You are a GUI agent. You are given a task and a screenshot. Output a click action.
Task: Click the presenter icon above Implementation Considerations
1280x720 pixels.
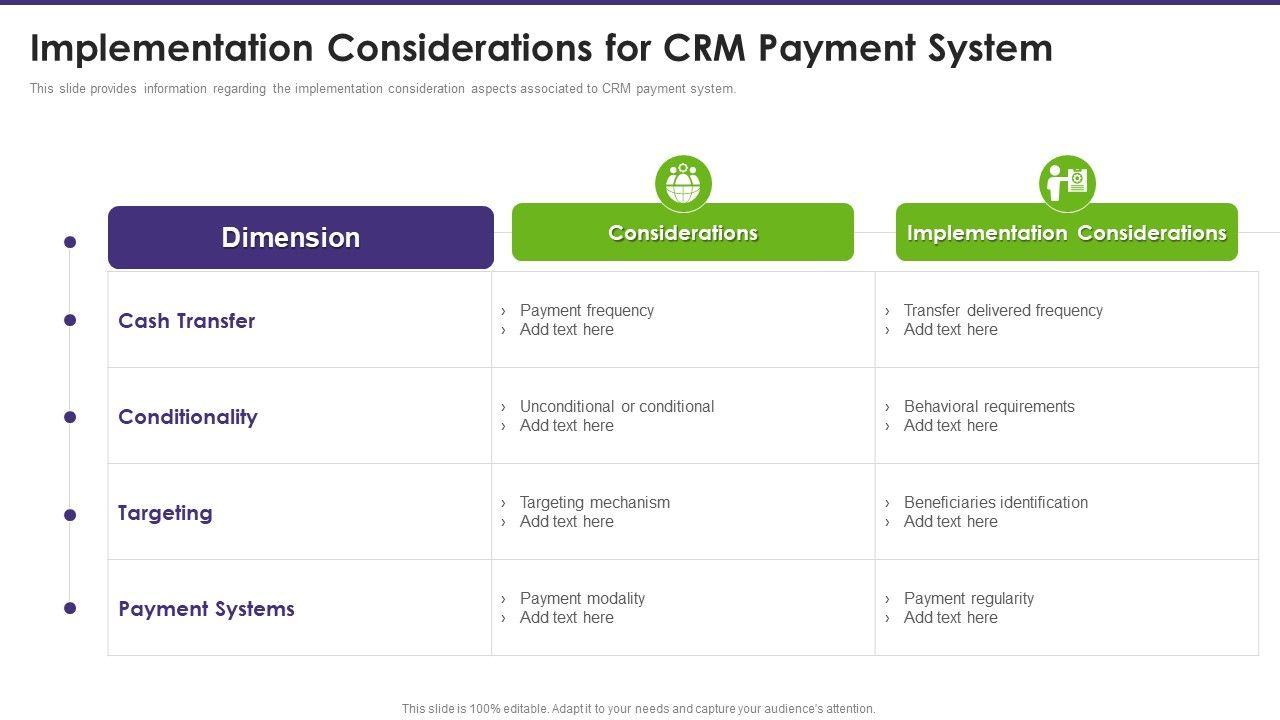click(1067, 184)
